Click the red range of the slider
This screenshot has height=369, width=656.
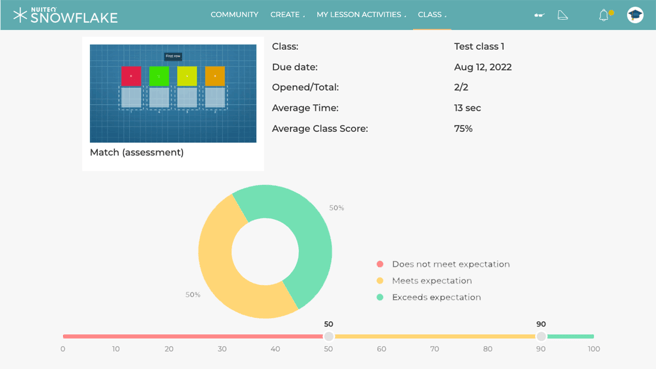[193, 336]
